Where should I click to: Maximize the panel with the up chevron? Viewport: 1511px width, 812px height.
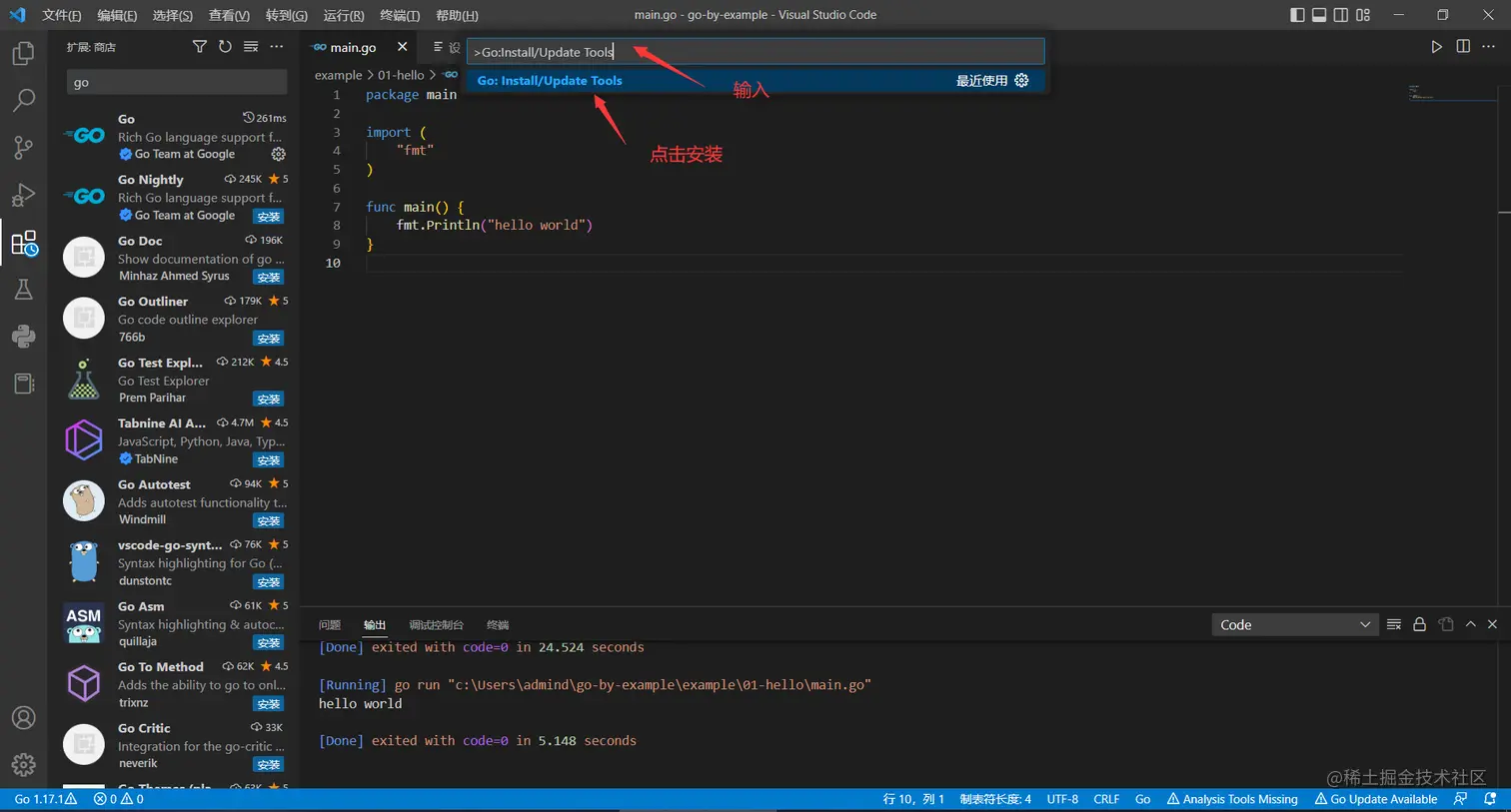tap(1470, 624)
